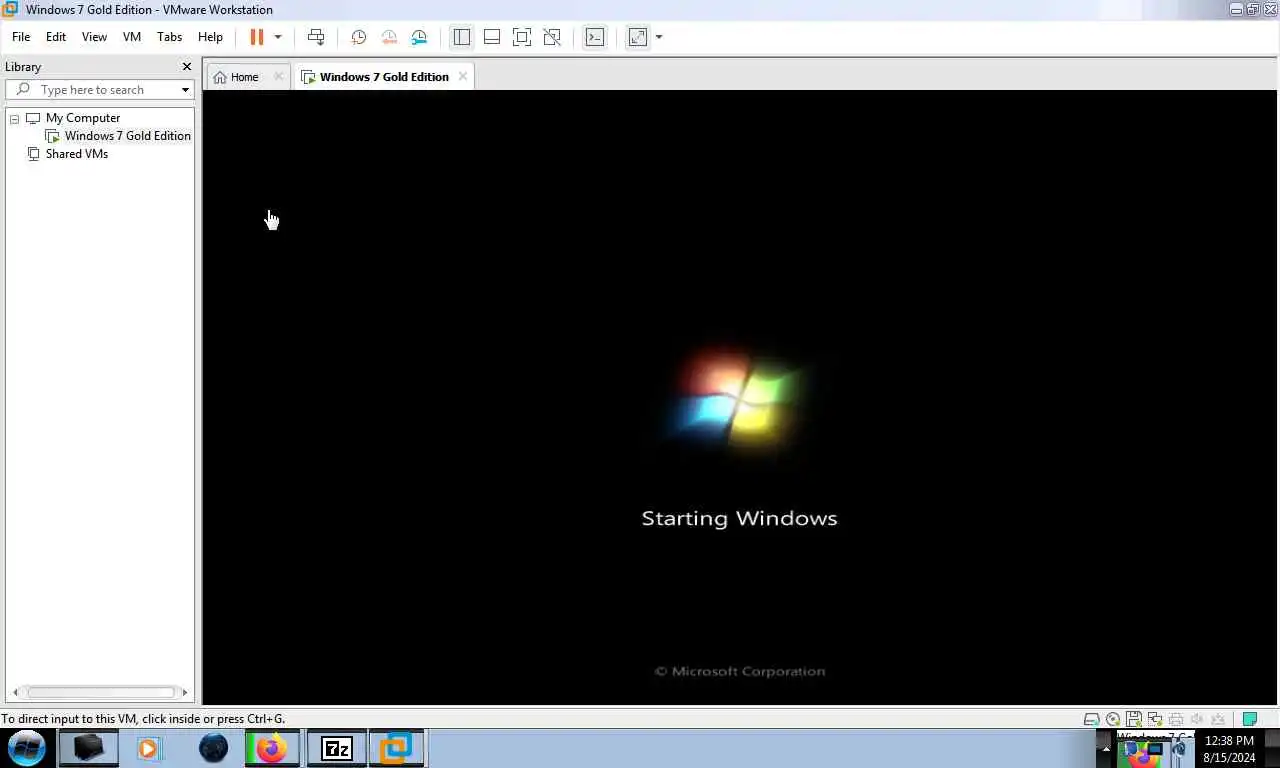Screen dimensions: 1280x768
Task: Click the network adapter status bar icon
Action: (1155, 719)
